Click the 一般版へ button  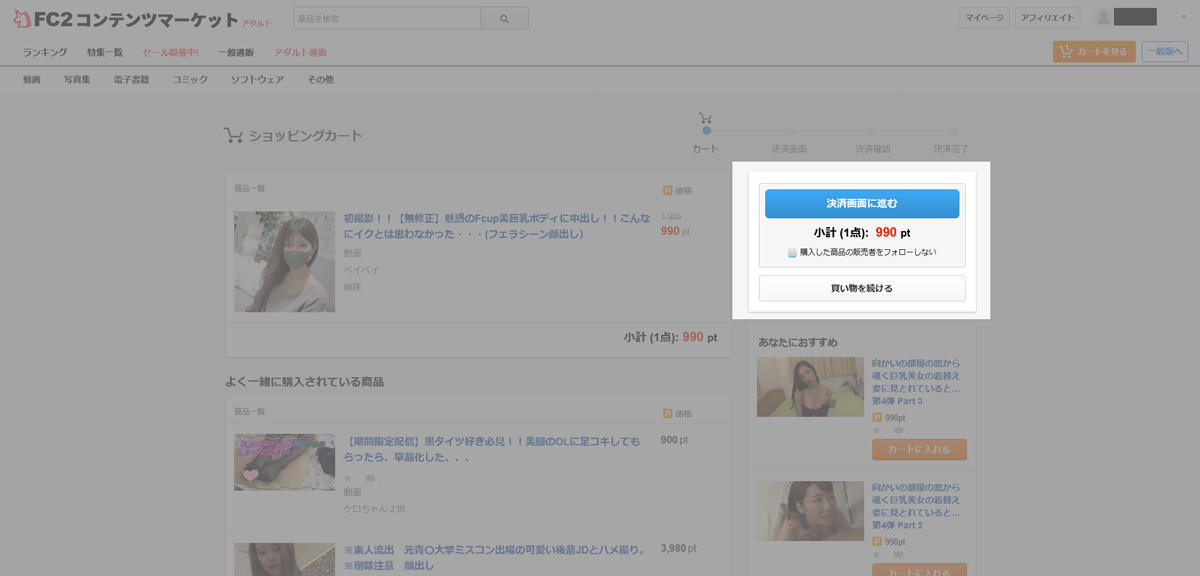click(1165, 52)
